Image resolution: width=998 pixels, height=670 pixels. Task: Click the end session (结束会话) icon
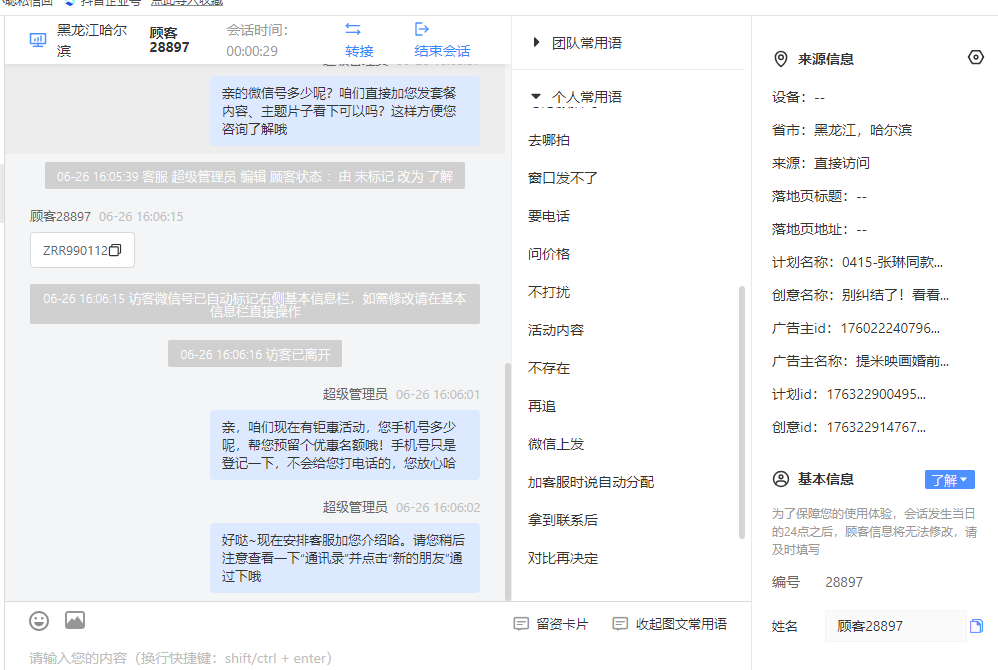point(421,29)
